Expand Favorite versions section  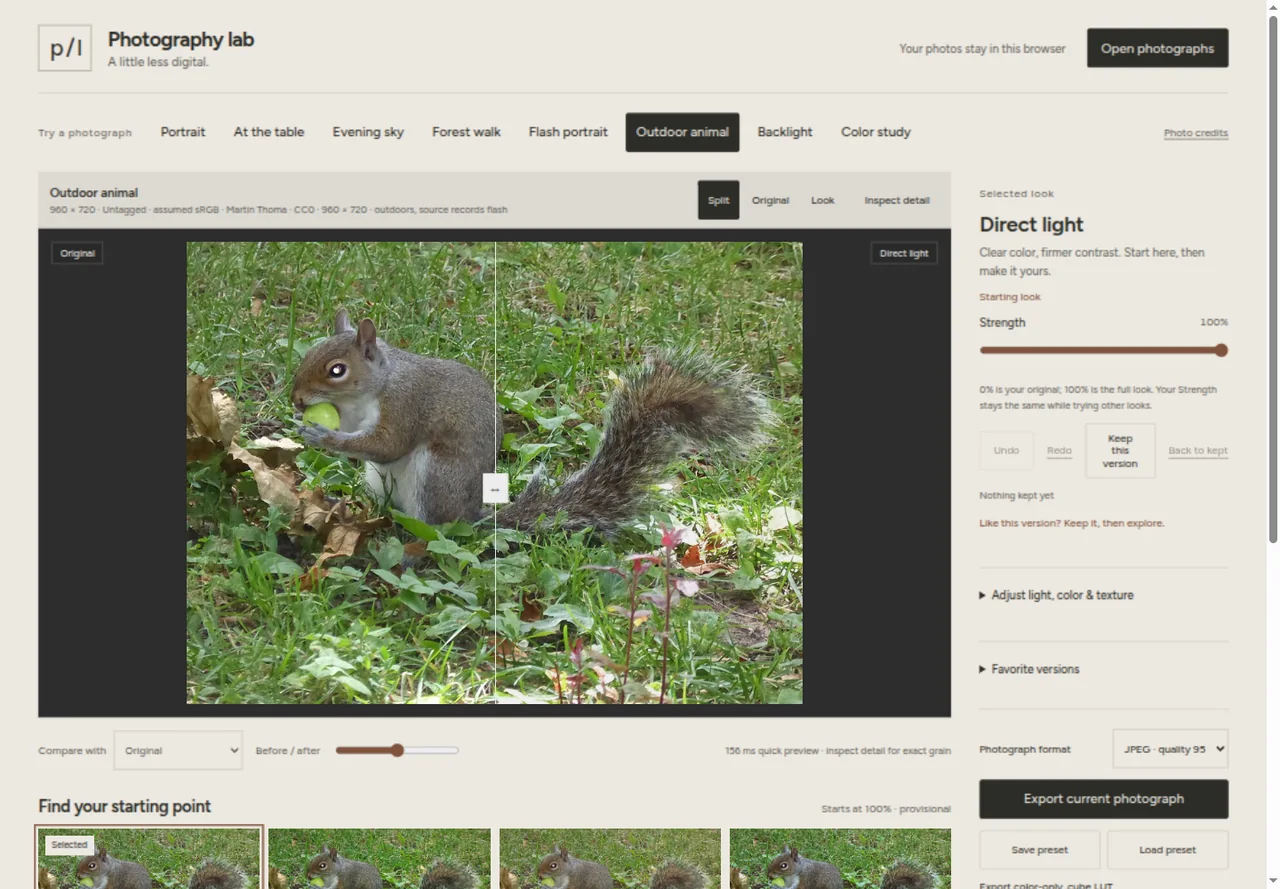[x=1029, y=669]
